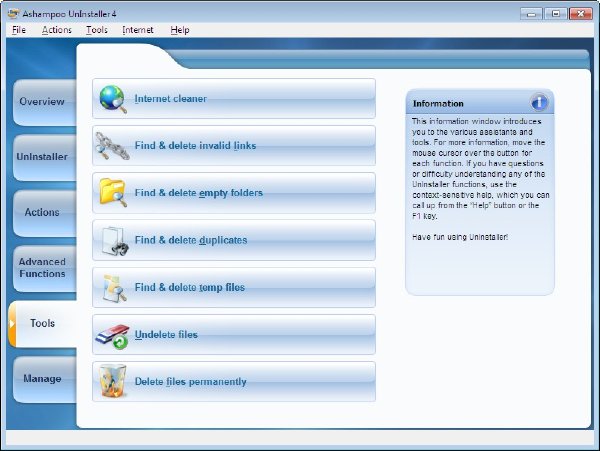Click 'Have fun using UnInstaller!' text
Image resolution: width=600 pixels, height=451 pixels.
click(x=460, y=237)
